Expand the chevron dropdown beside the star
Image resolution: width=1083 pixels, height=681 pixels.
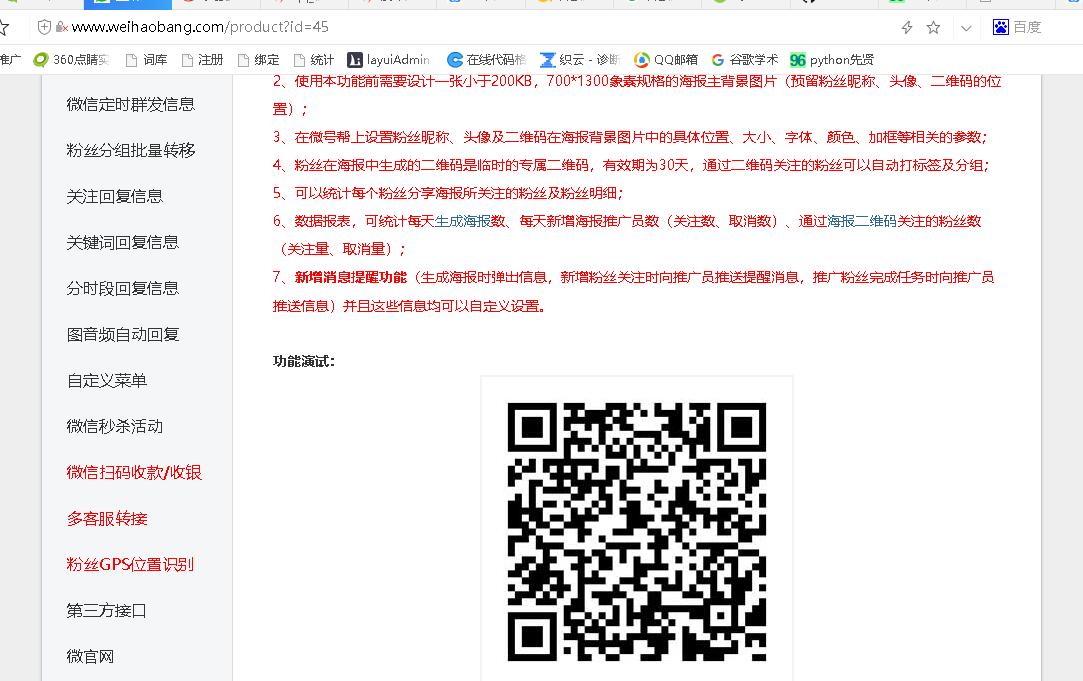[965, 29]
